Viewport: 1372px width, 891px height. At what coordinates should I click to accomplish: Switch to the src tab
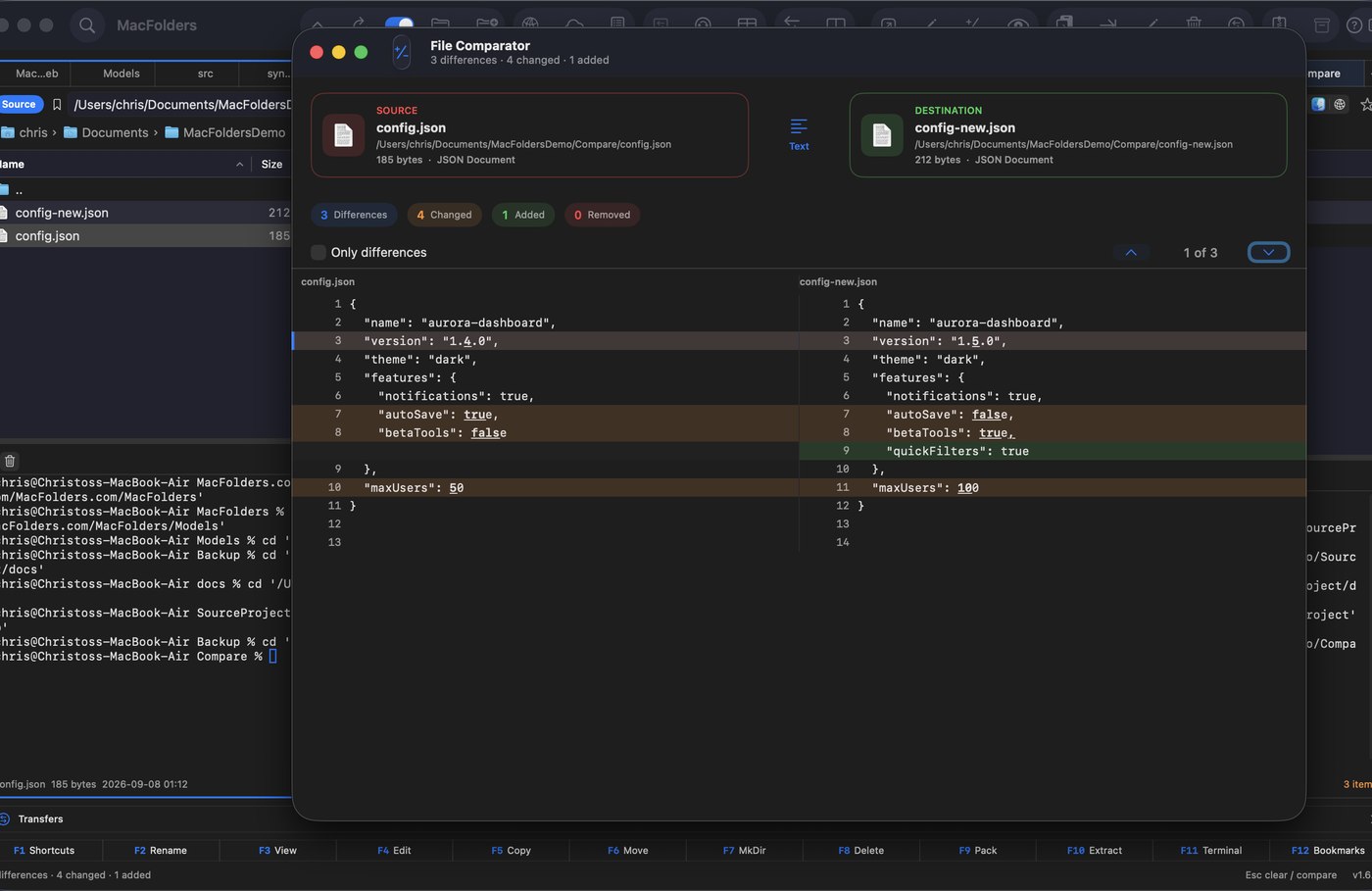coord(205,74)
